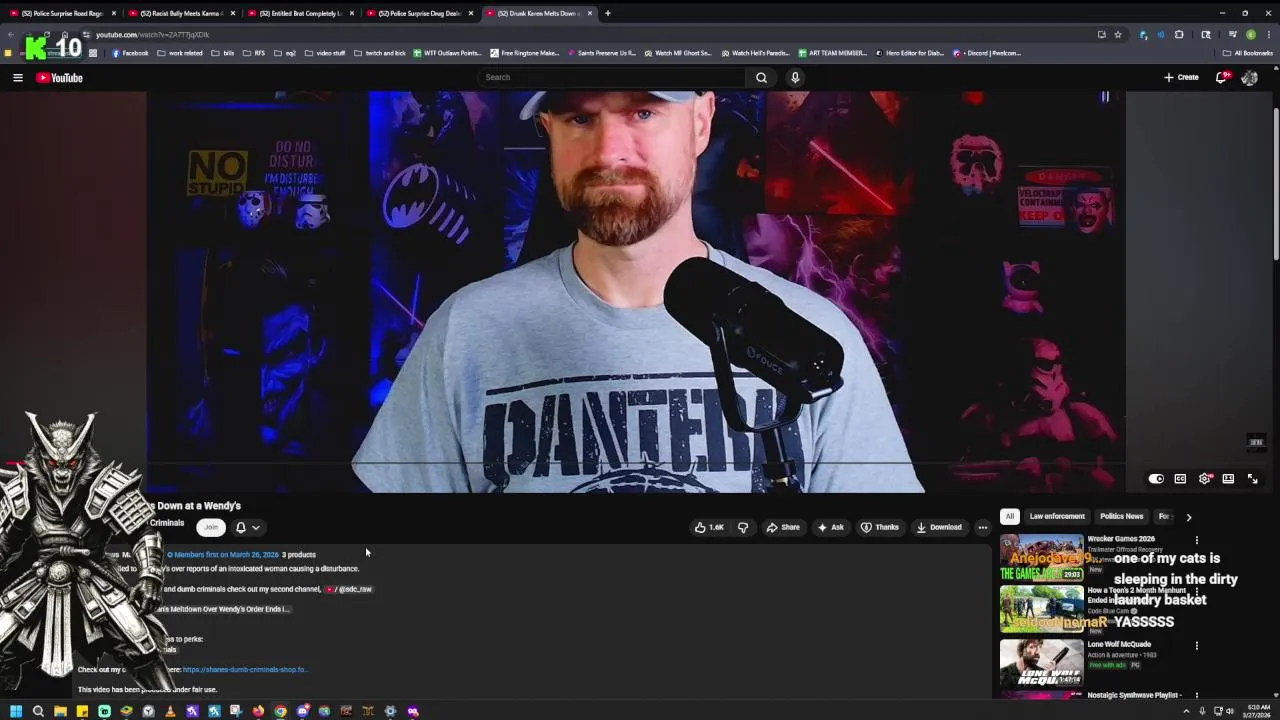Open options menu for Wrecker Games 2026
1280x720 pixels.
pyautogui.click(x=1197, y=541)
